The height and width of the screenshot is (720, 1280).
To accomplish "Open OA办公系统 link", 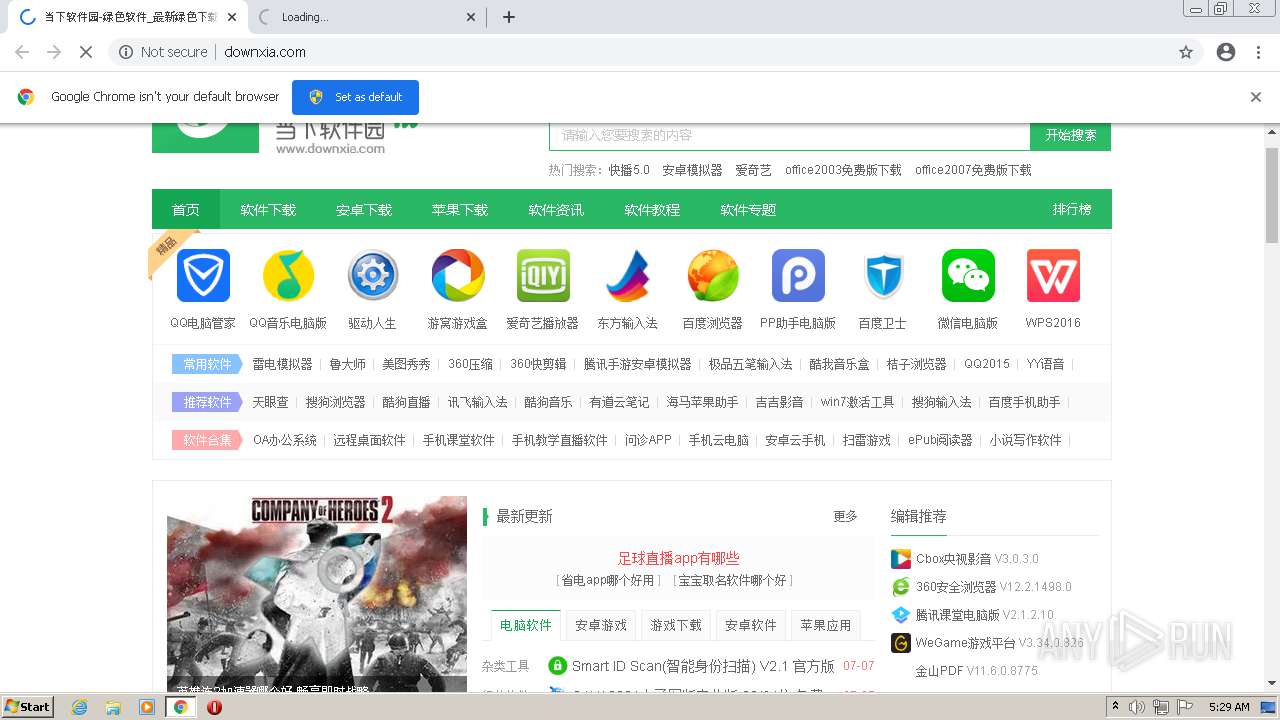I will (285, 440).
